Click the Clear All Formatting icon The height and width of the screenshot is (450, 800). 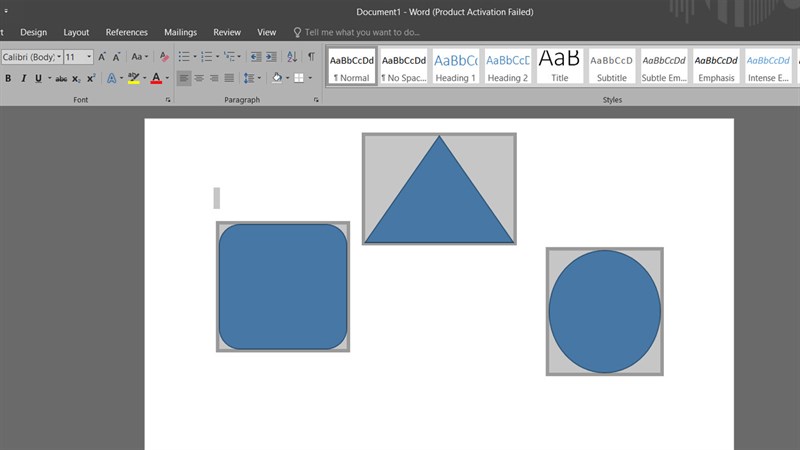tap(165, 57)
